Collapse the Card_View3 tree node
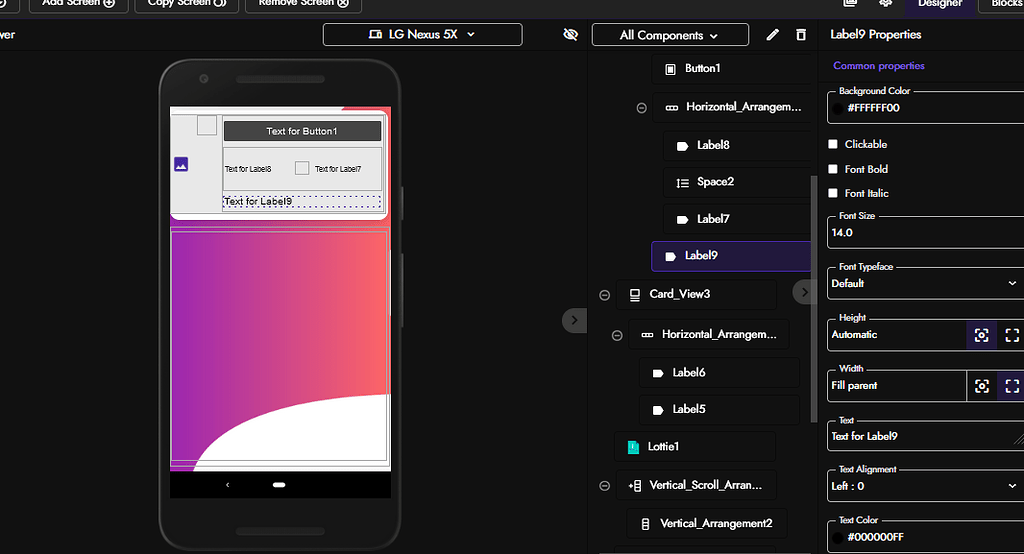Screen dimensions: 1024x554 click(x=604, y=295)
